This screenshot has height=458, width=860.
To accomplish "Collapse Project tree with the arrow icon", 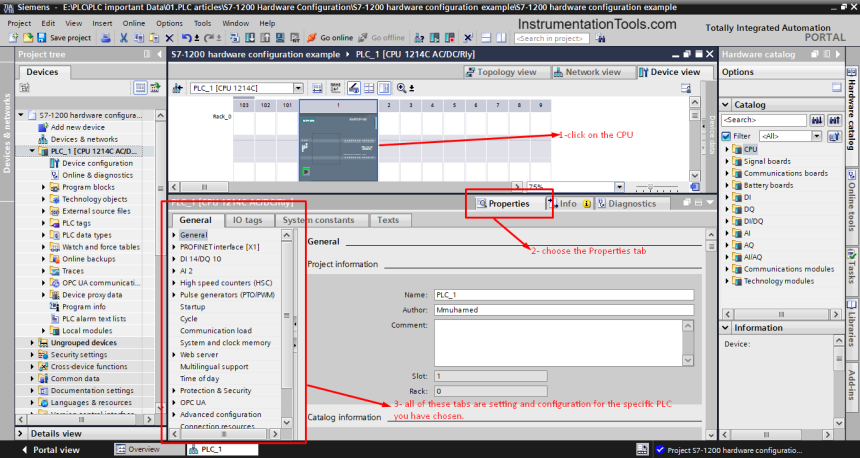I will click(159, 54).
